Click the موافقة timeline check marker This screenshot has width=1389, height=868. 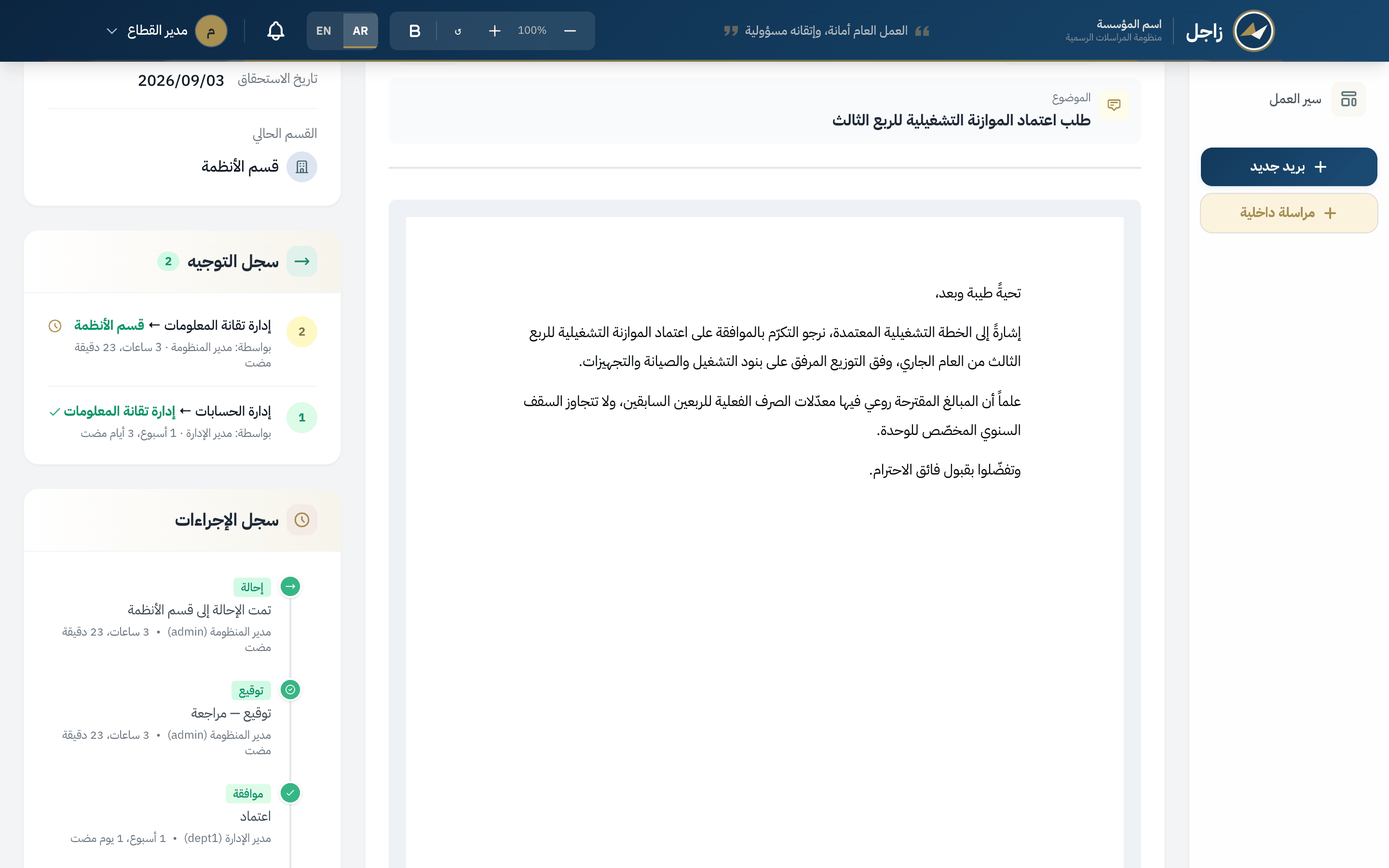(x=290, y=793)
